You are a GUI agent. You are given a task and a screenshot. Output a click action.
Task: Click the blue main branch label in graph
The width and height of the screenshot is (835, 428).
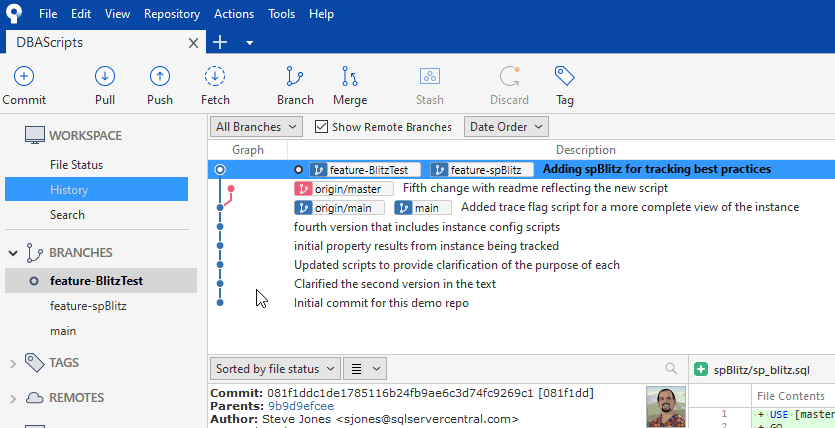point(423,208)
